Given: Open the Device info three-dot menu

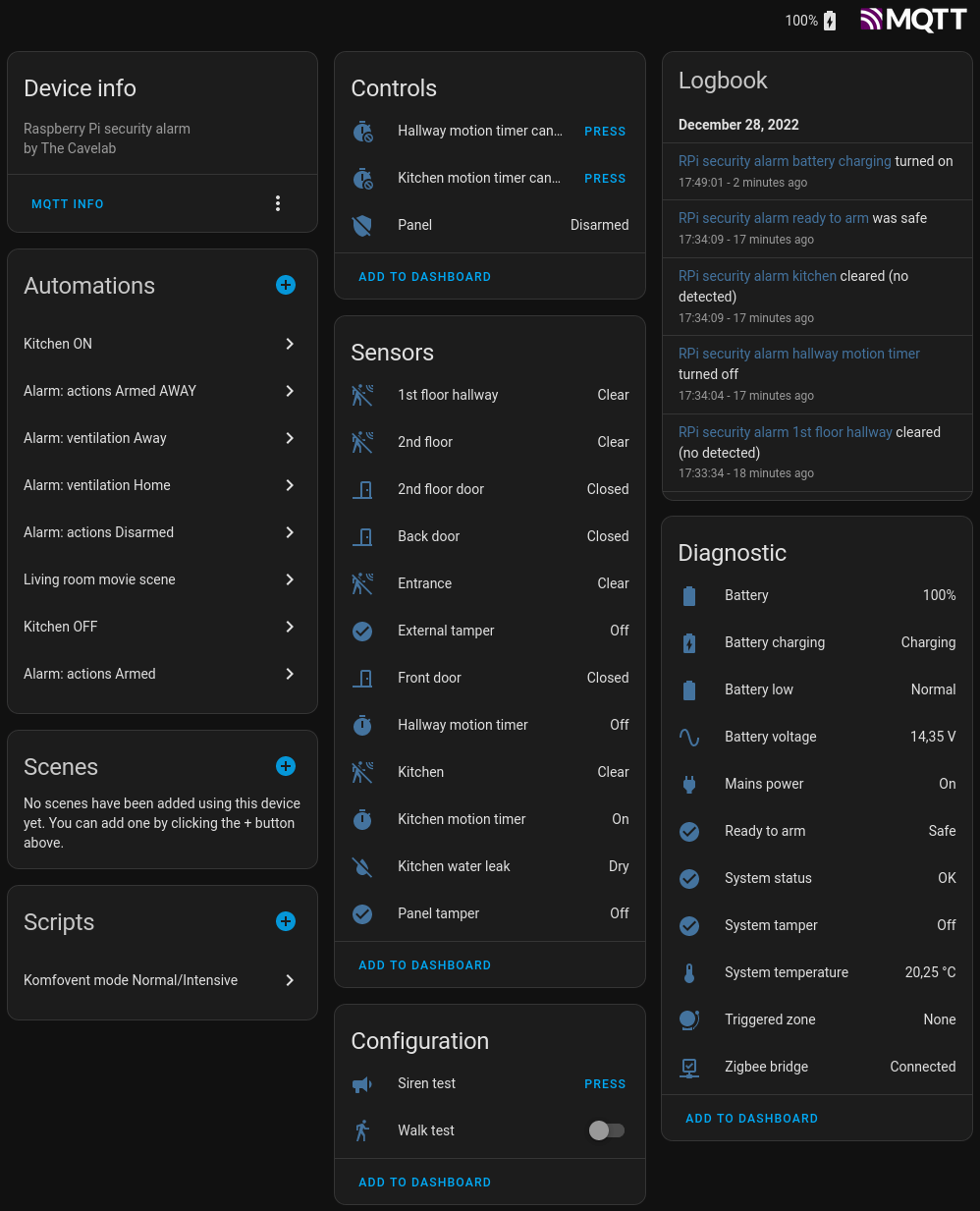Looking at the screenshot, I should pyautogui.click(x=278, y=203).
